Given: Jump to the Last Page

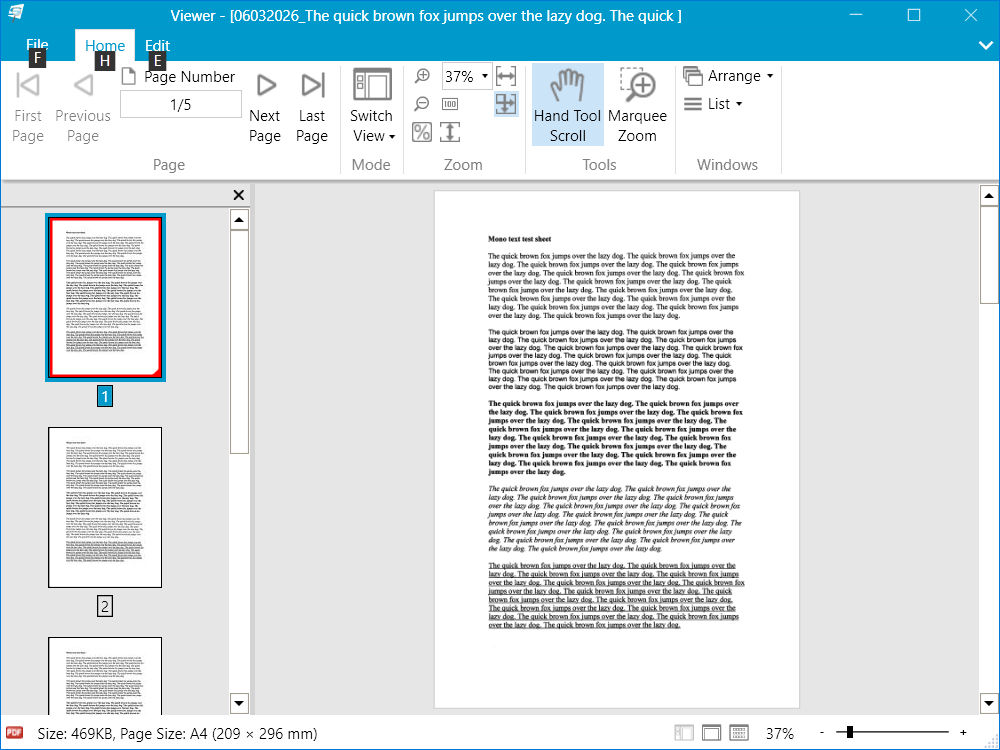Looking at the screenshot, I should pos(312,107).
